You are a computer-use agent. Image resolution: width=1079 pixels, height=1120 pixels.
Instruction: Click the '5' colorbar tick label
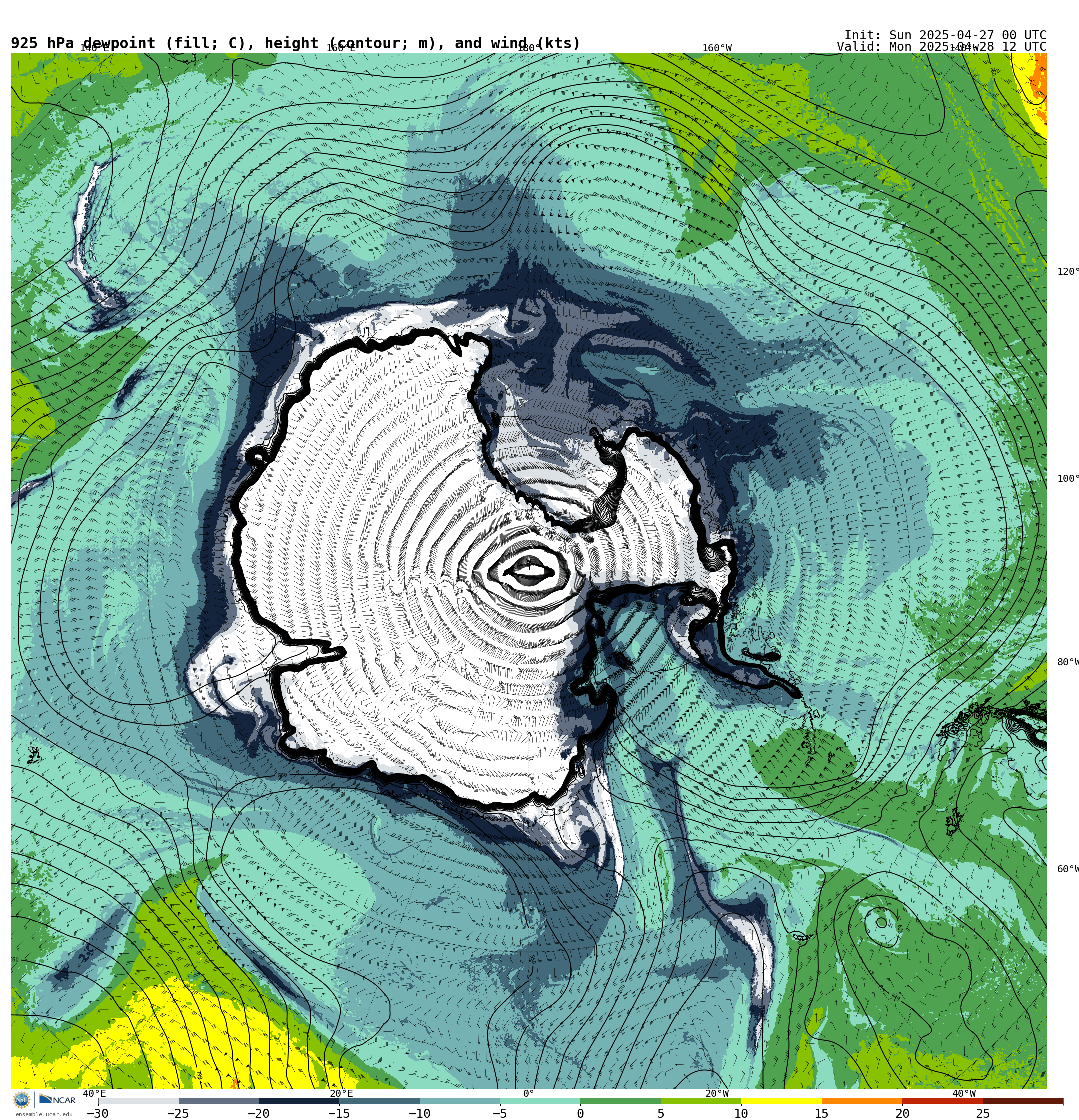pos(661,1113)
